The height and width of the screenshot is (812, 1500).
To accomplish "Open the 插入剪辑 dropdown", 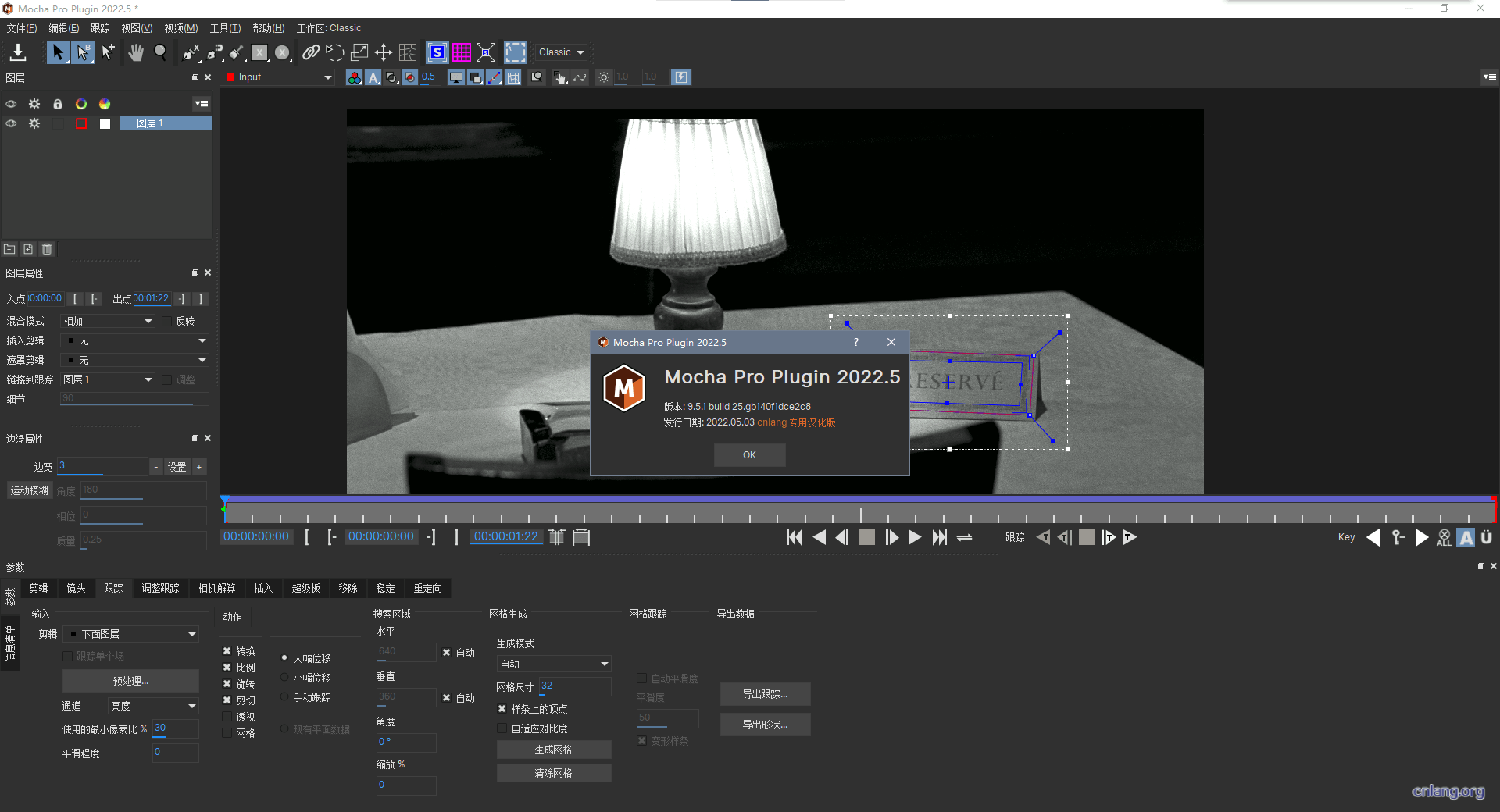I will coord(135,340).
